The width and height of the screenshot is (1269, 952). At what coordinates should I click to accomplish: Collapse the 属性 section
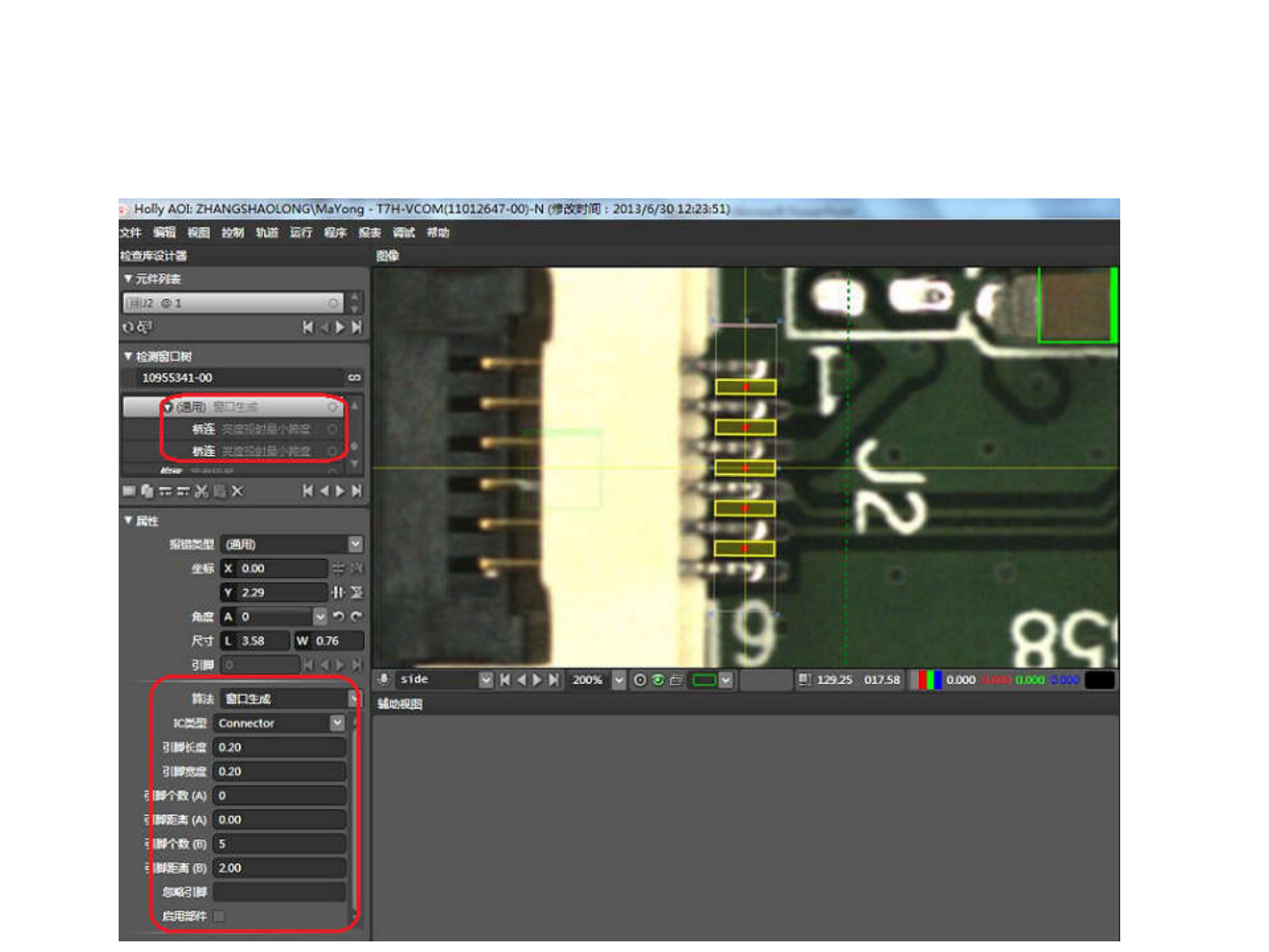(128, 521)
